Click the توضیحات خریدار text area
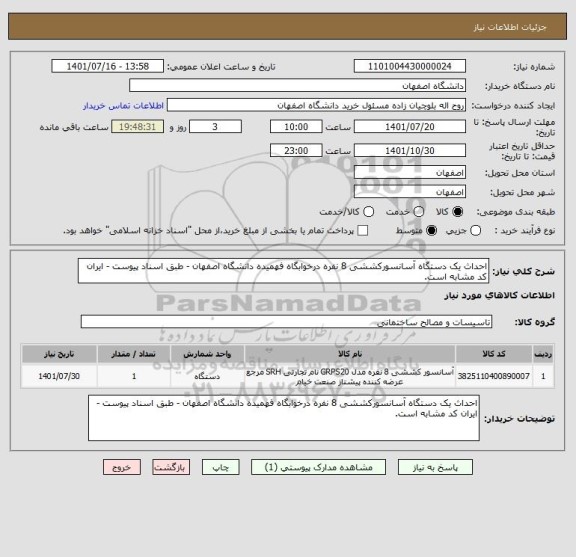The height and width of the screenshot is (557, 576). pos(284,418)
